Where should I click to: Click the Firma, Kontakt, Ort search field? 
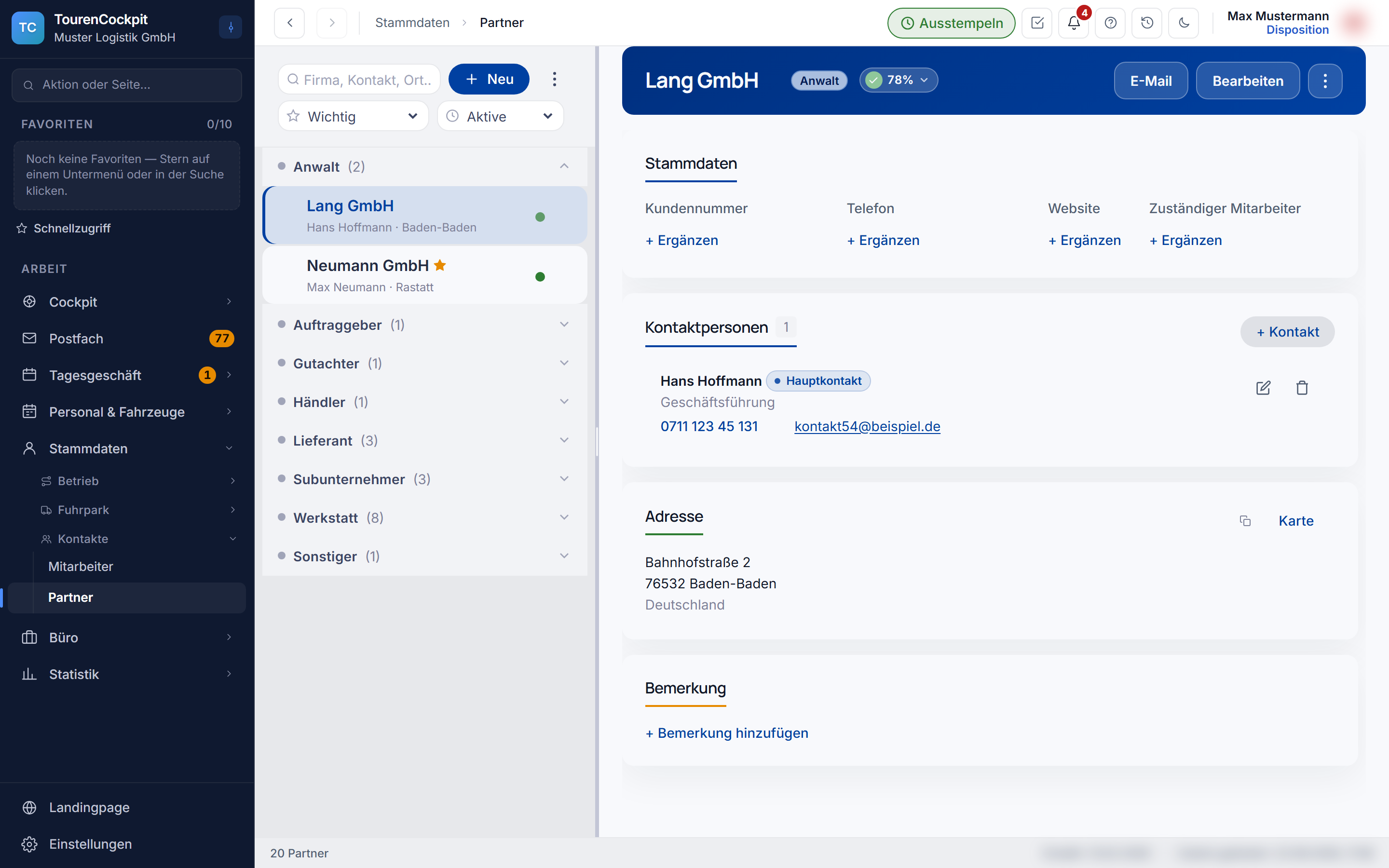[359, 79]
